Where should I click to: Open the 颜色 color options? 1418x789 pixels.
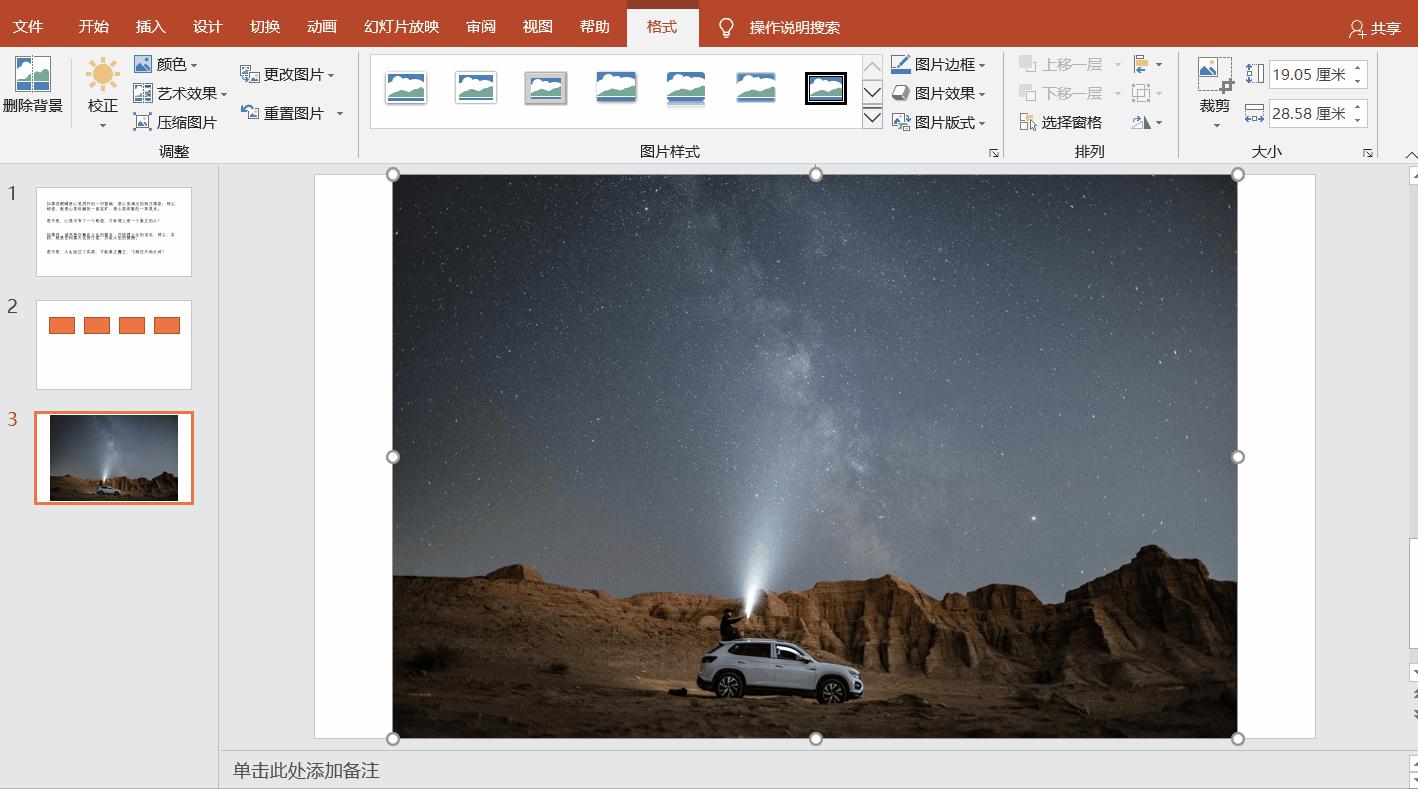(x=166, y=65)
